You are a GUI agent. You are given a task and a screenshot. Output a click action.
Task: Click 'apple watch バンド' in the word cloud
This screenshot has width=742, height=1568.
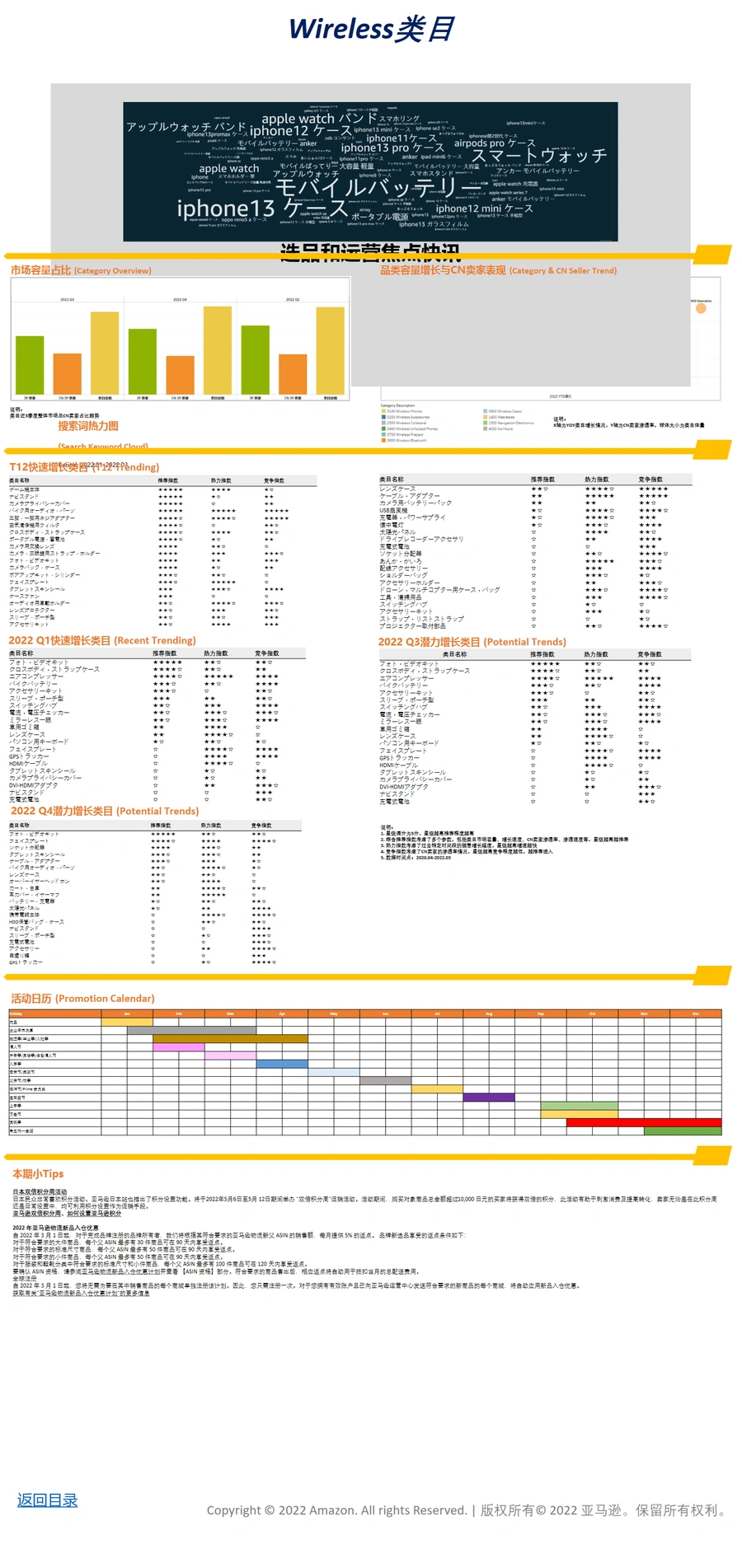(x=319, y=119)
